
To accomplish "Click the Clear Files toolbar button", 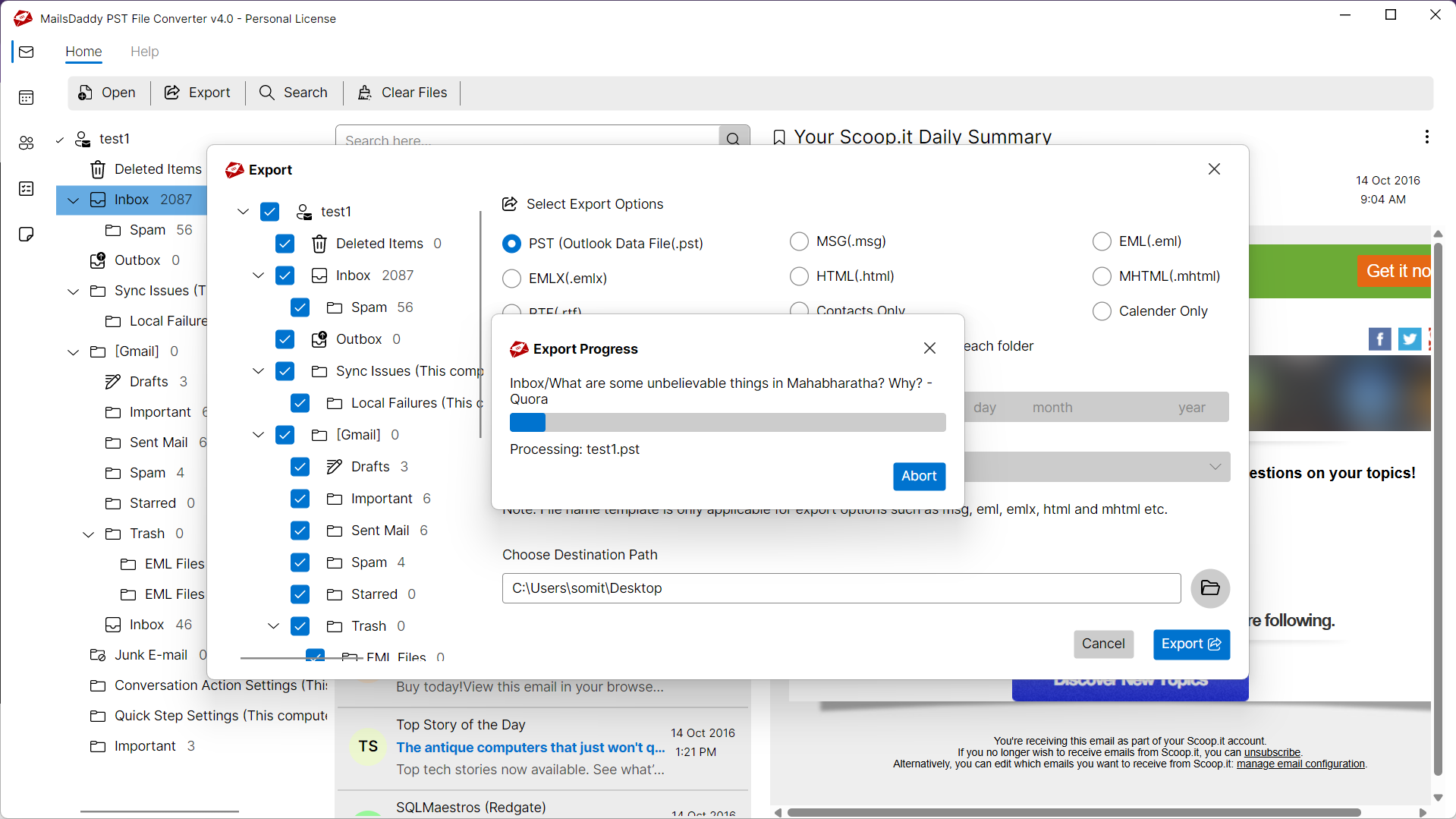I will pos(402,93).
